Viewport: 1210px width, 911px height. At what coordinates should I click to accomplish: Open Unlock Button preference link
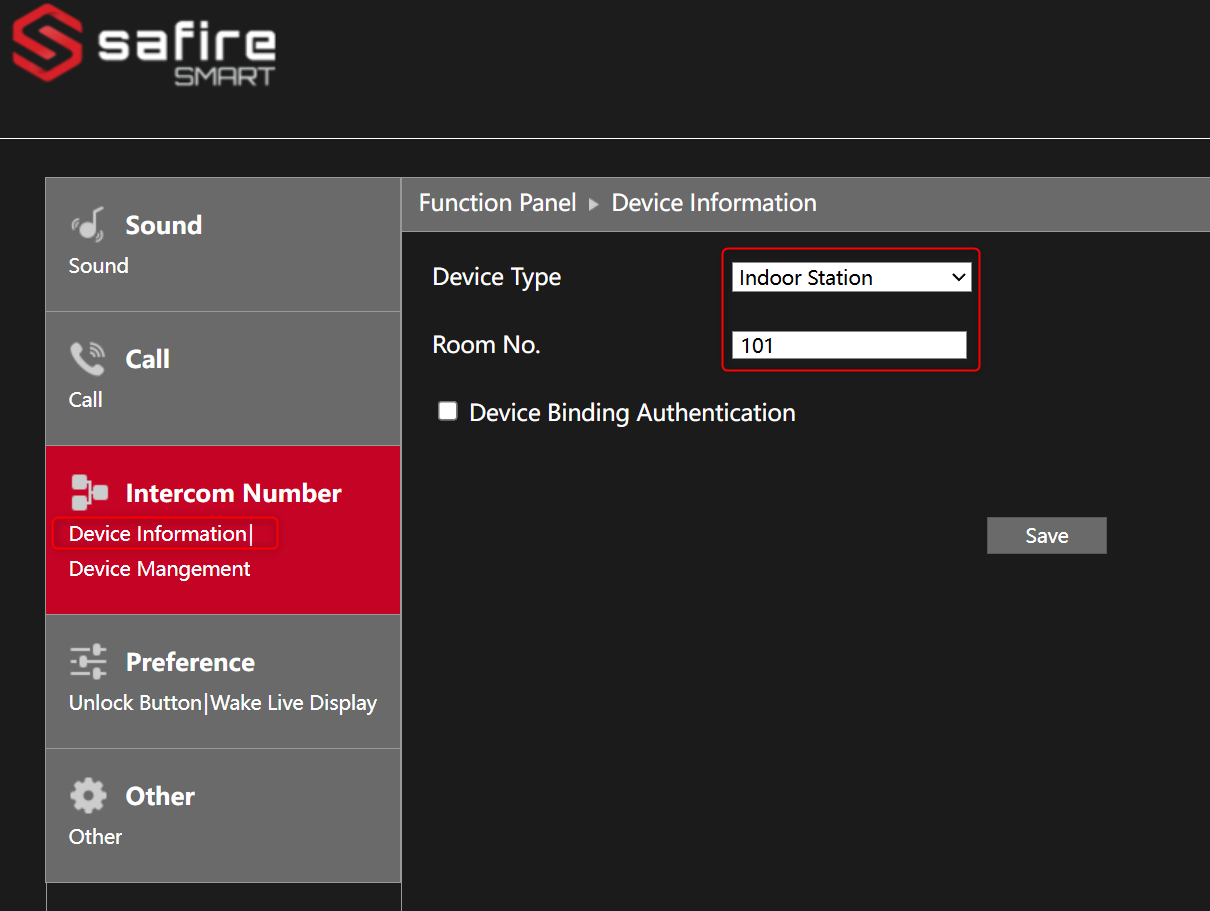[135, 703]
